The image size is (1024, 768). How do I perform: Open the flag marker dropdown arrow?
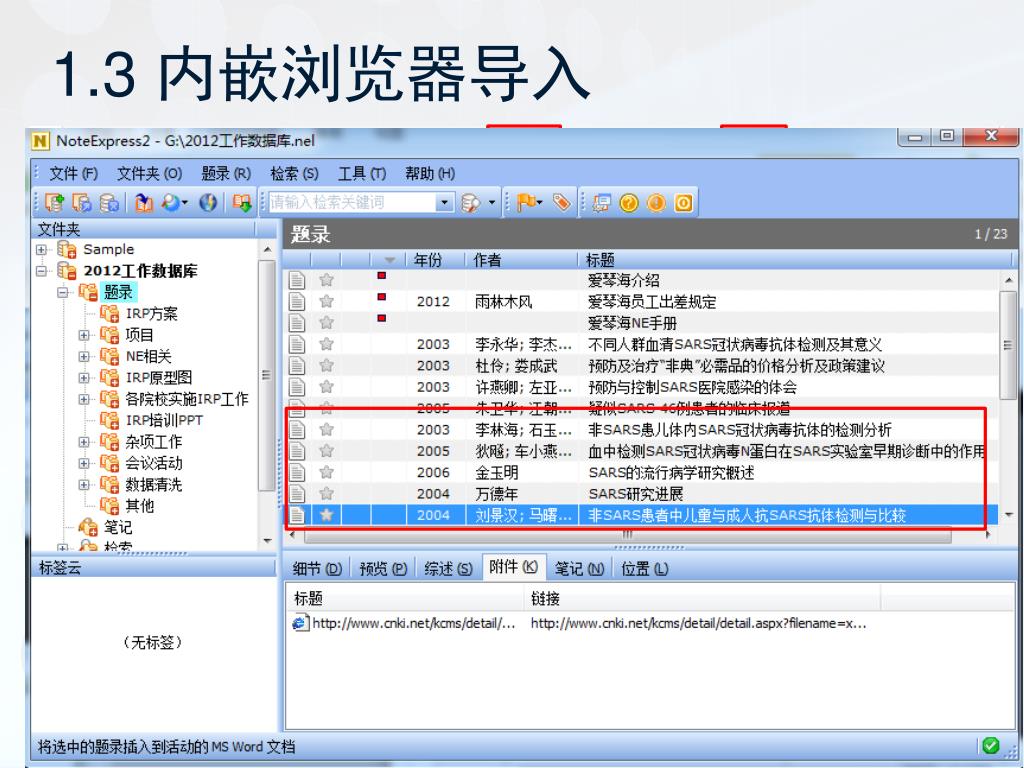539,203
